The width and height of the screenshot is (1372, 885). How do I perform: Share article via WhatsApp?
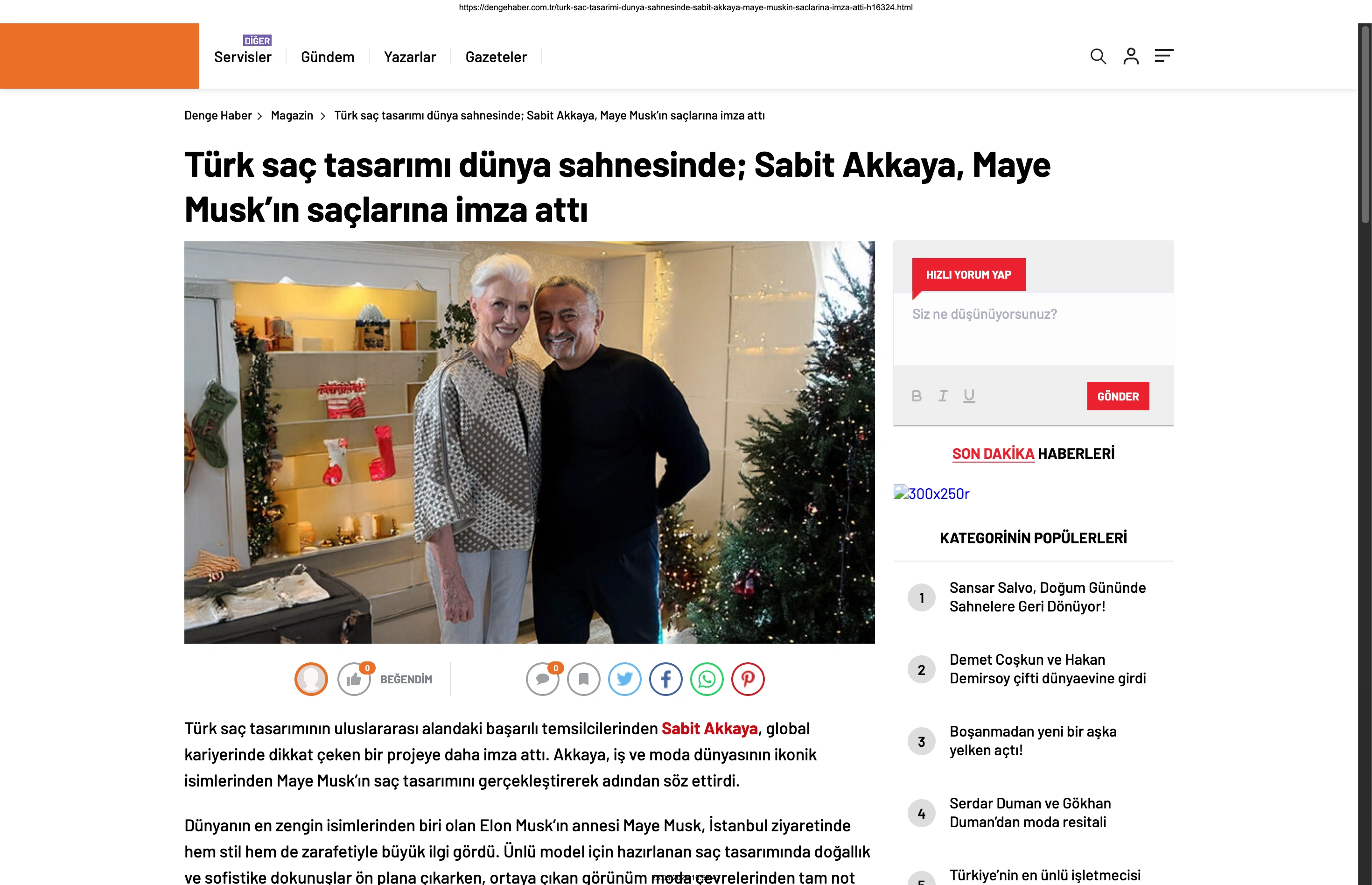coord(707,679)
